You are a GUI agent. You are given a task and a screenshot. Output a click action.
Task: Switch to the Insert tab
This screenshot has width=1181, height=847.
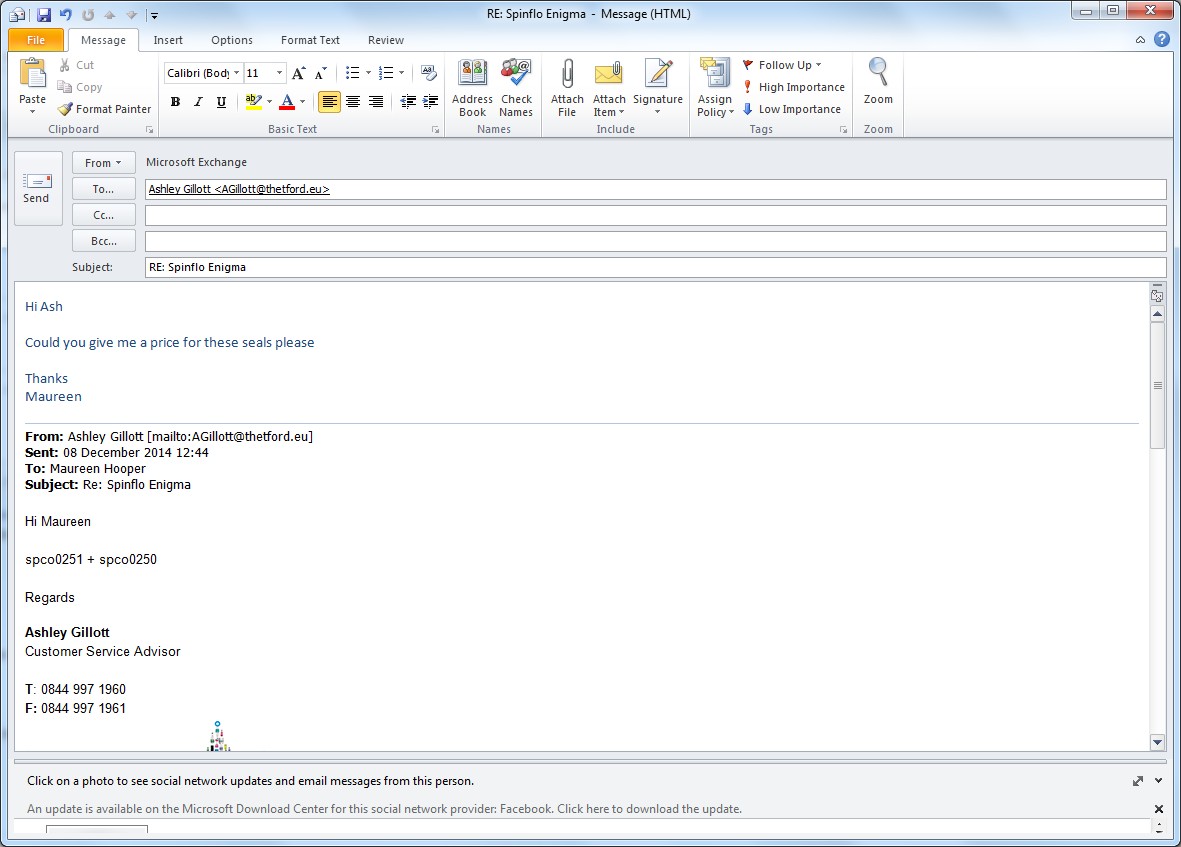[x=168, y=40]
